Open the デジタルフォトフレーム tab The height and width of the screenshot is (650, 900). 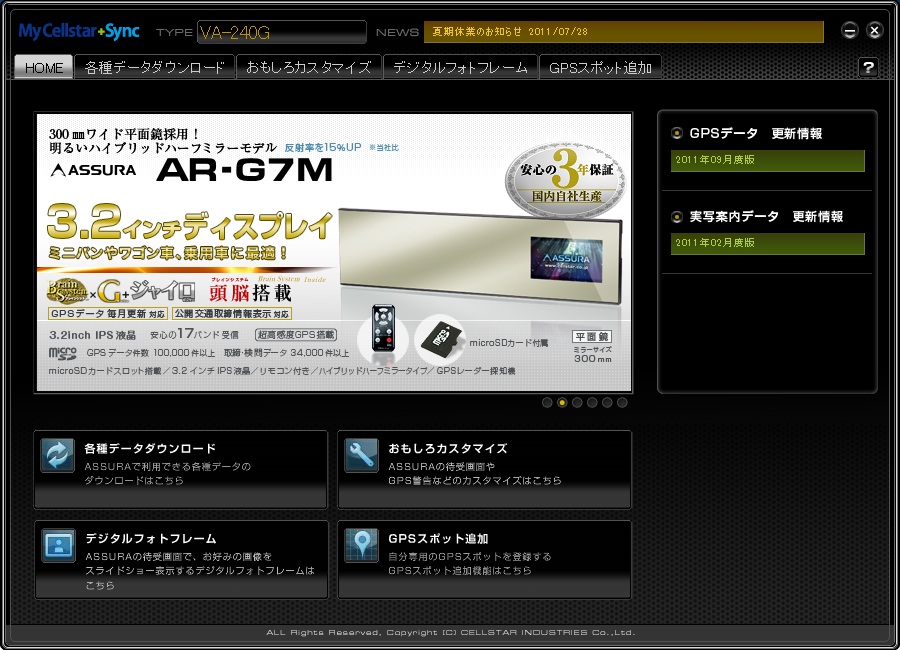coord(460,67)
